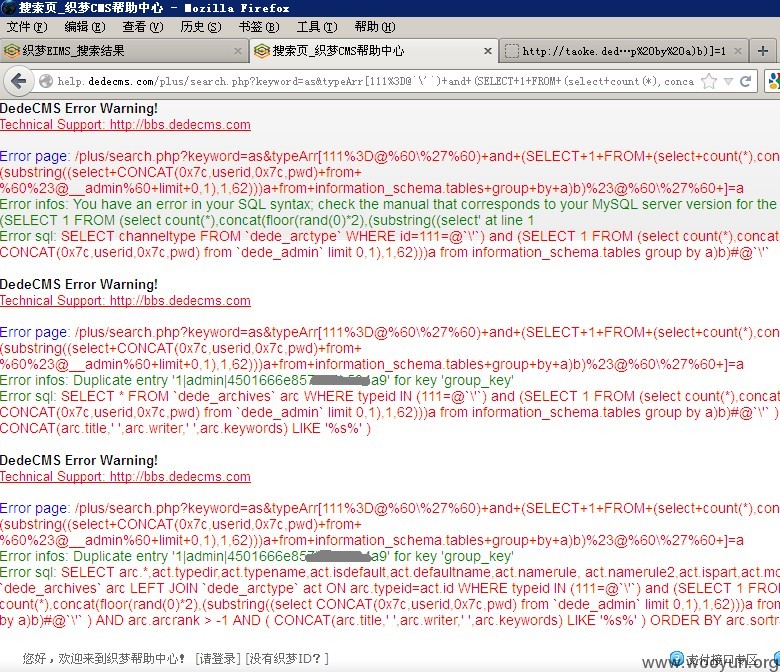780x672 pixels.
Task: Click 'SELECT arc.*,act.typedir' sql line
Action: coord(390,573)
